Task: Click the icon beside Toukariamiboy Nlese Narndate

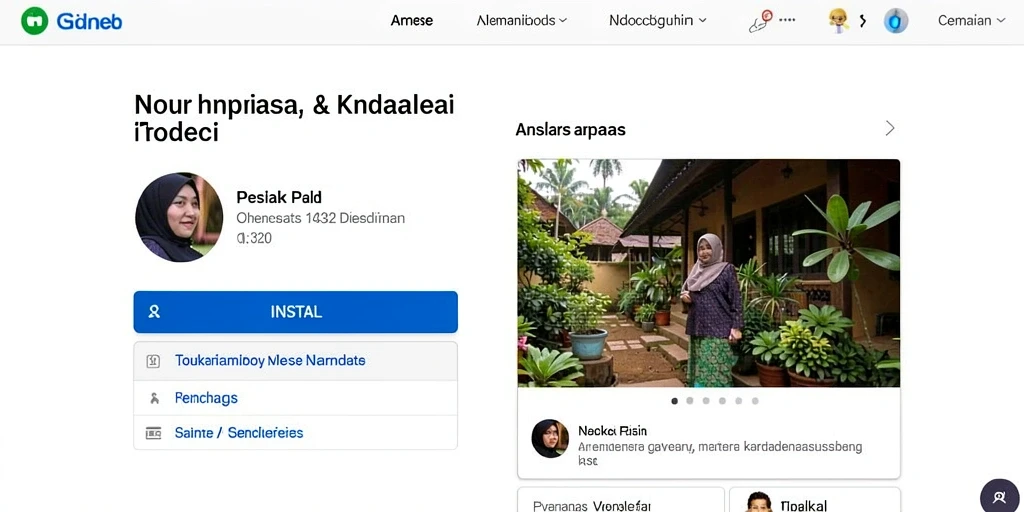Action: [153, 361]
